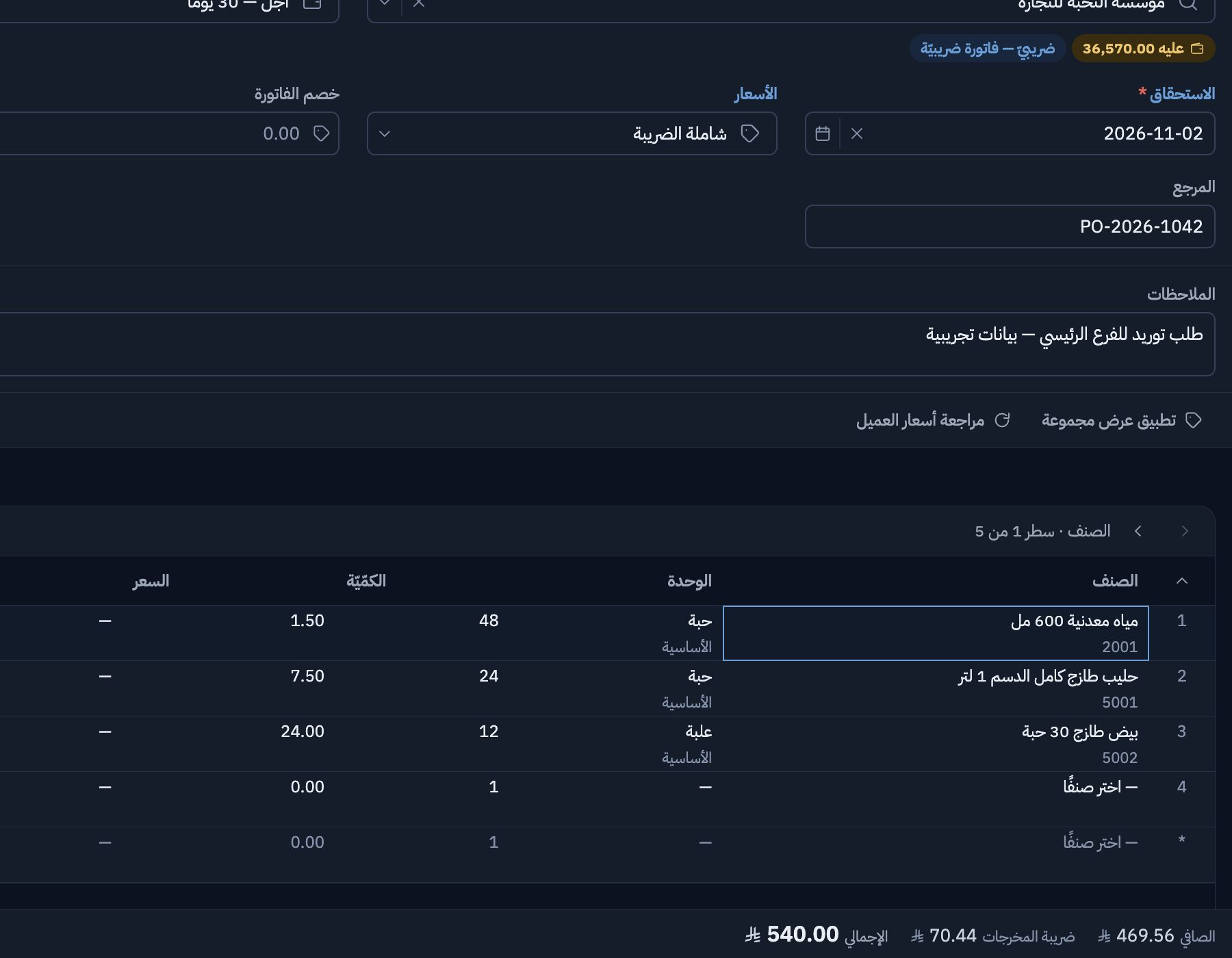Click unit علبة in row 3

(699, 732)
